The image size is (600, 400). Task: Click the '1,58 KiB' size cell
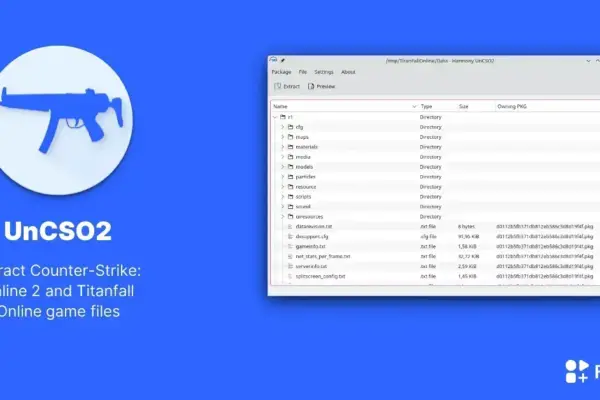point(467,247)
